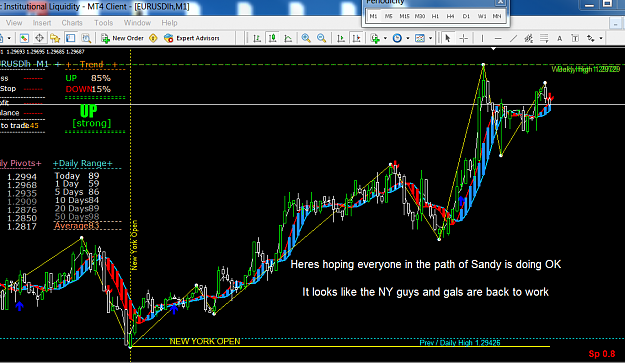Expand the Indicators dropdown arrow
Screen dimensions: 625x363
[385, 38]
